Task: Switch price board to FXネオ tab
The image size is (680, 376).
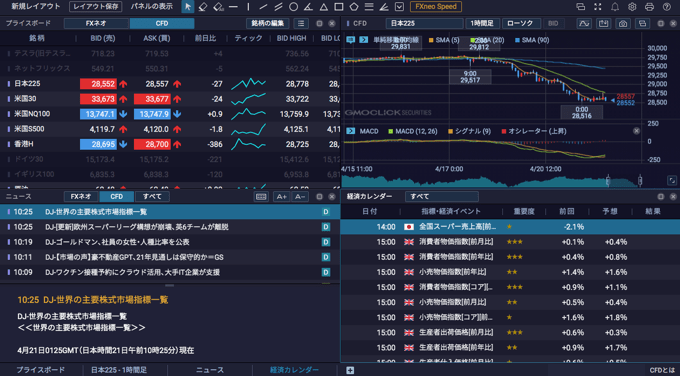Action: (96, 23)
